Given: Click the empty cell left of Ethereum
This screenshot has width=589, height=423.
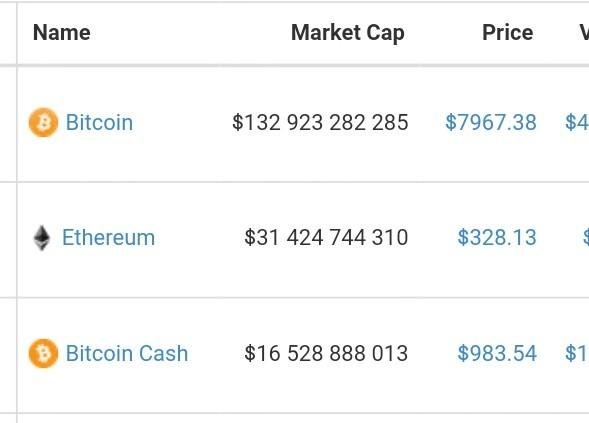Looking at the screenshot, I should [8, 240].
